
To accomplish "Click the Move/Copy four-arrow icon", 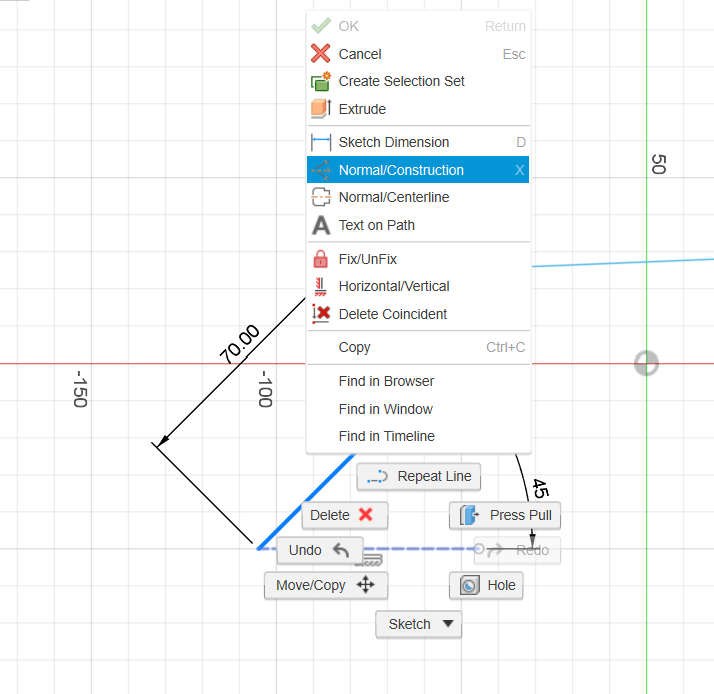I will click(x=366, y=584).
